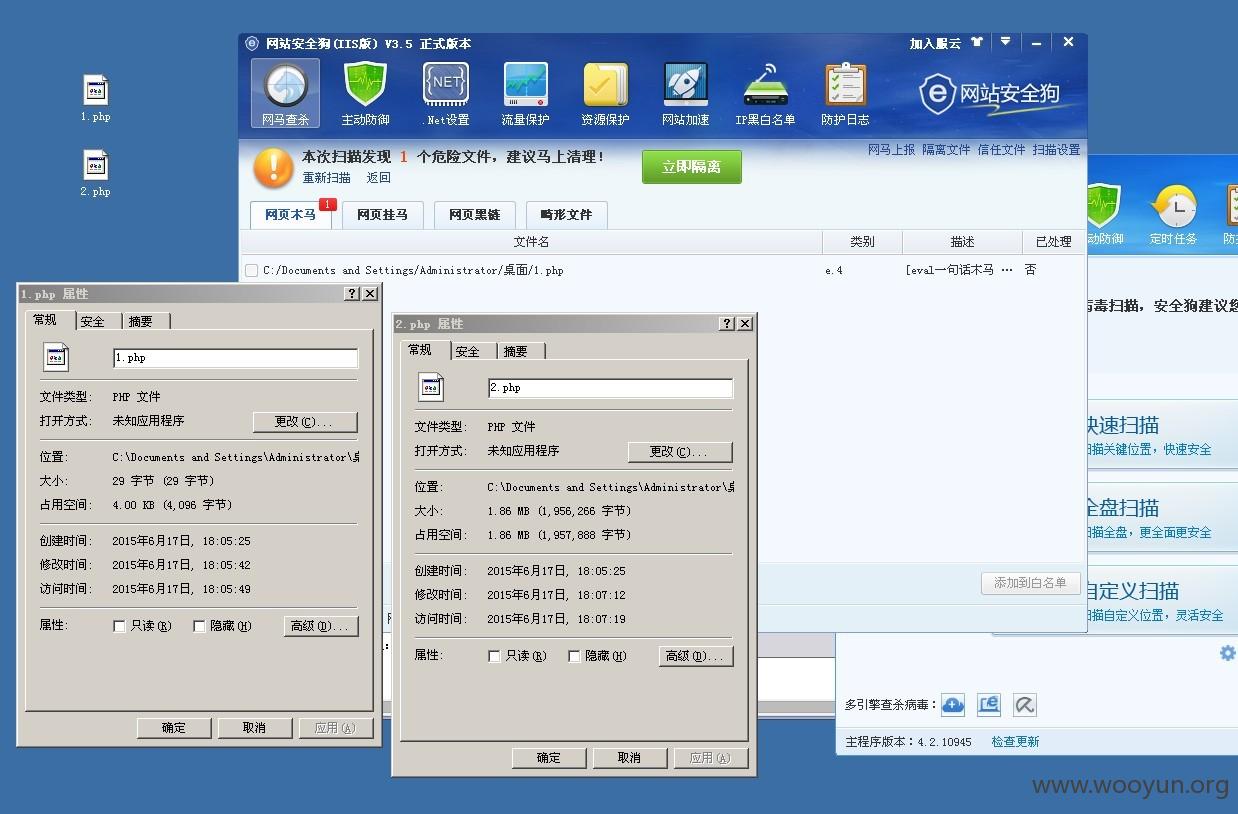
Task: Click the 描述 column header
Action: pos(962,242)
